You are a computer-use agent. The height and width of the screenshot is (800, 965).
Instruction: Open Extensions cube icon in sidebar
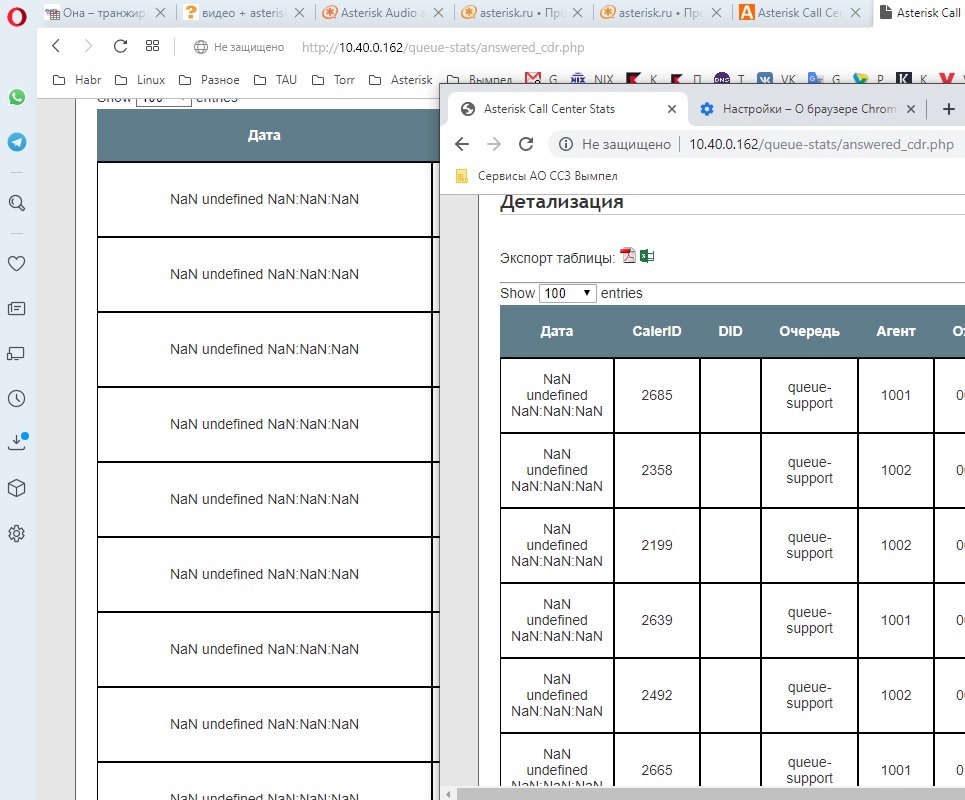pyautogui.click(x=17, y=488)
